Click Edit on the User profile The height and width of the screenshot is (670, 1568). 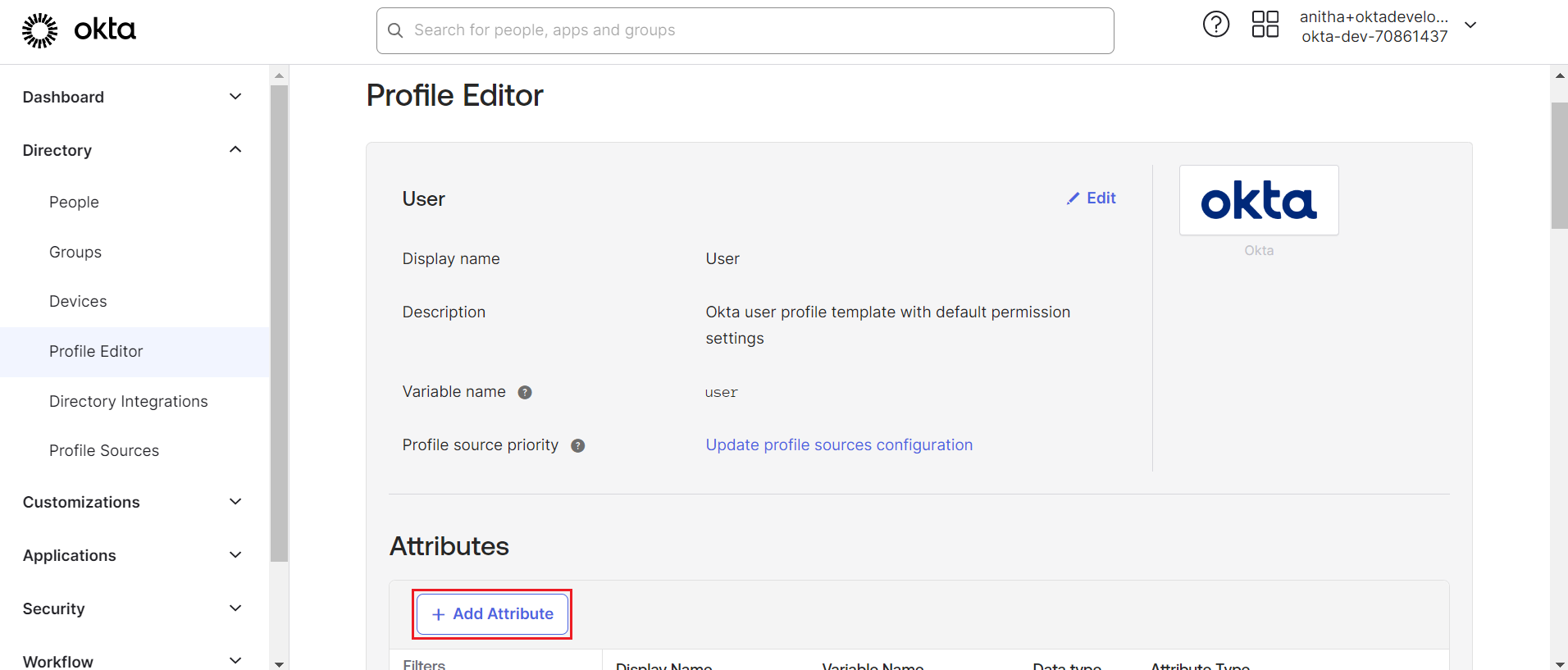pyautogui.click(x=1092, y=198)
